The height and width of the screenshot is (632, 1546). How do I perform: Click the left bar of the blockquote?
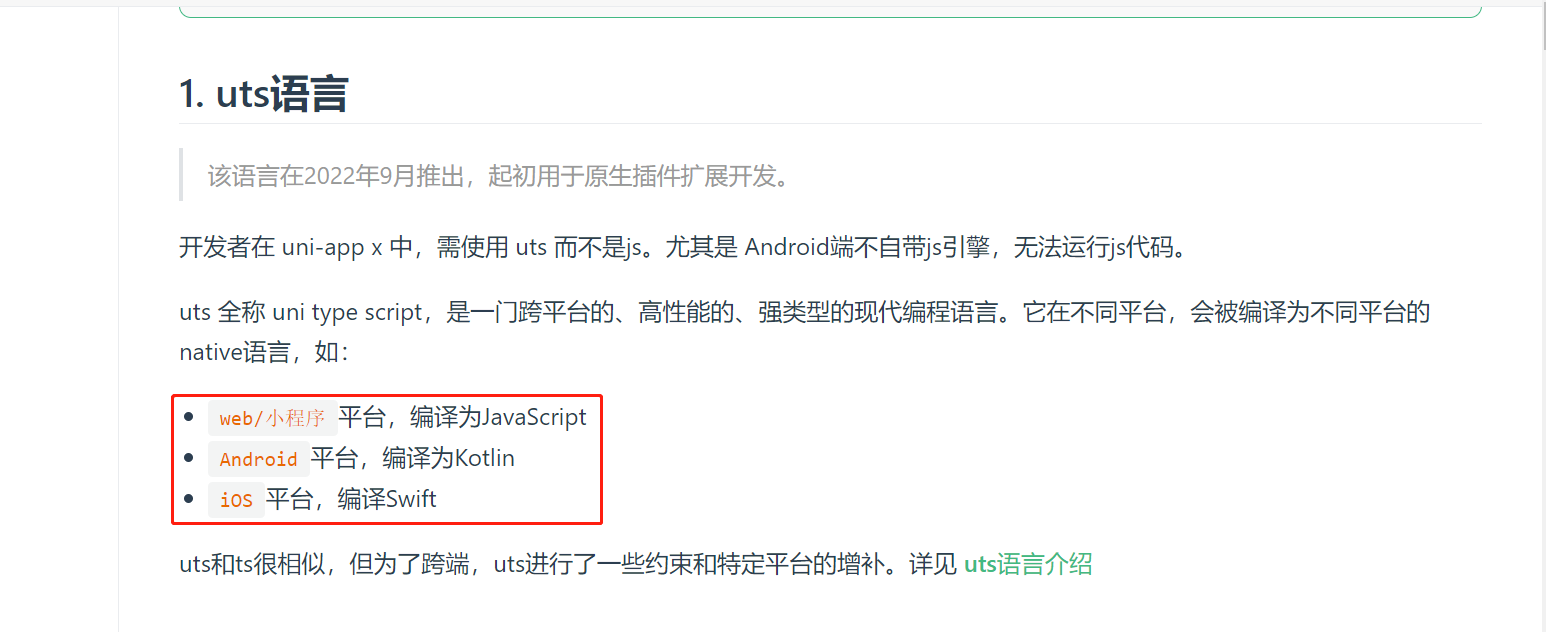(181, 175)
